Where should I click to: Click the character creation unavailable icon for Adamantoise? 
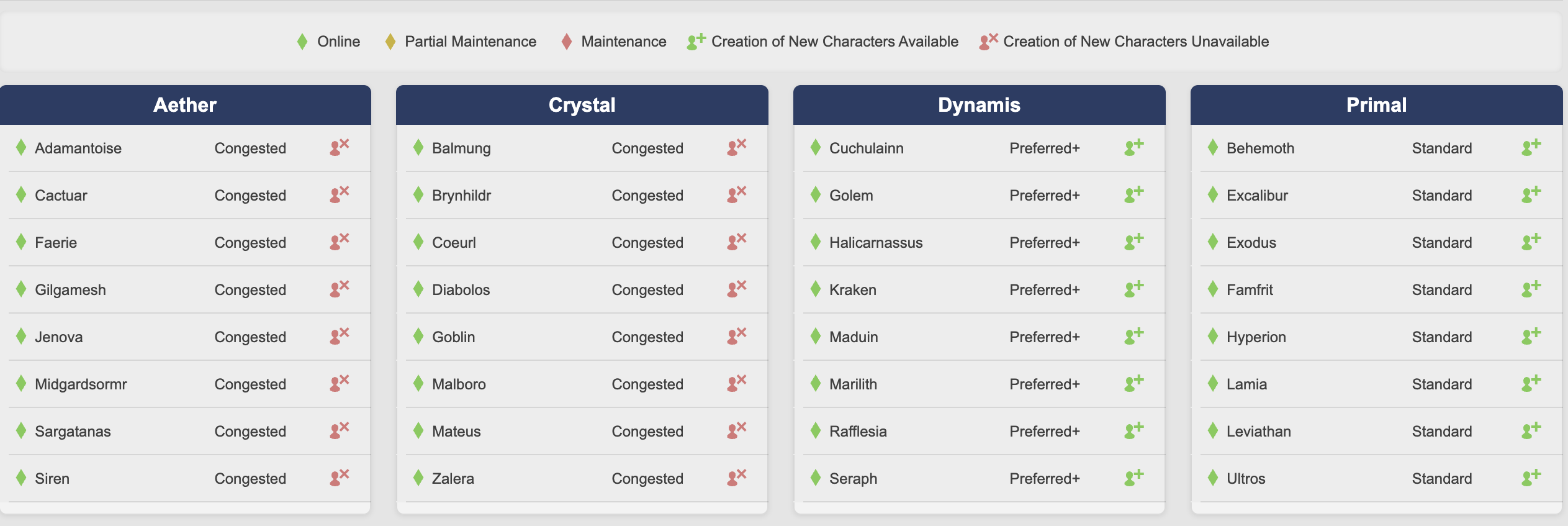click(x=340, y=147)
